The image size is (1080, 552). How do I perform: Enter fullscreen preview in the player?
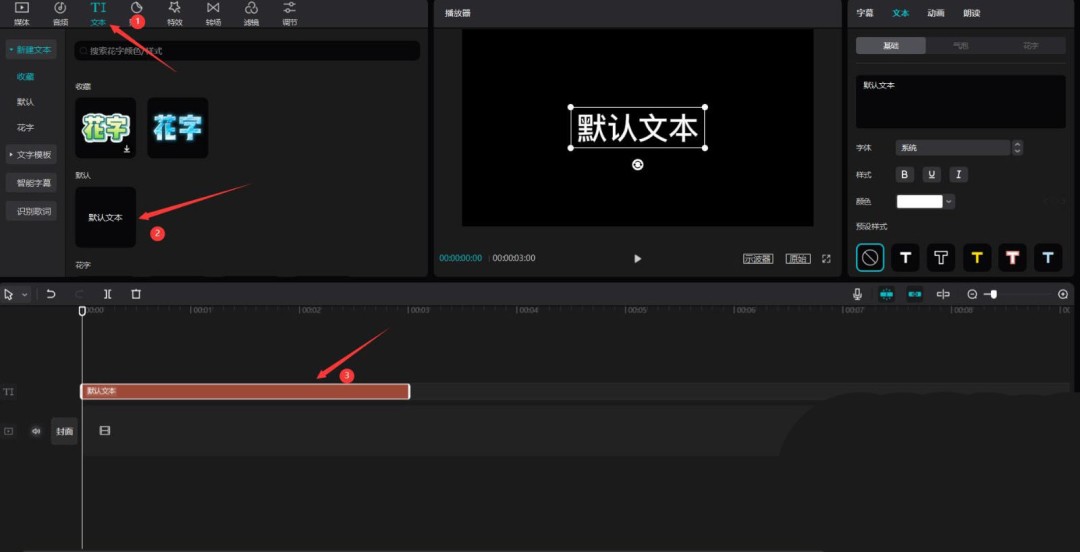[826, 258]
